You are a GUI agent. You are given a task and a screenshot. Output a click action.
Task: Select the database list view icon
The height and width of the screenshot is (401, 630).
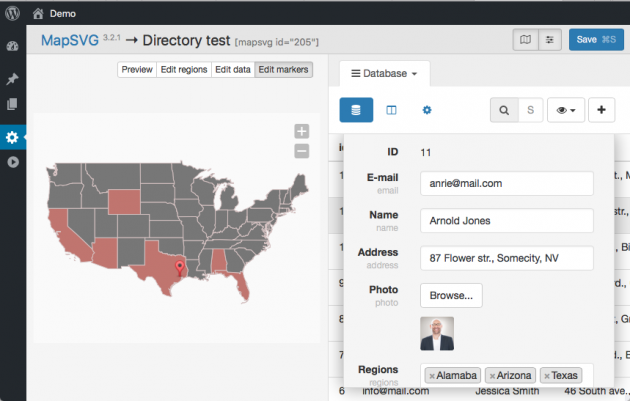[x=356, y=110]
